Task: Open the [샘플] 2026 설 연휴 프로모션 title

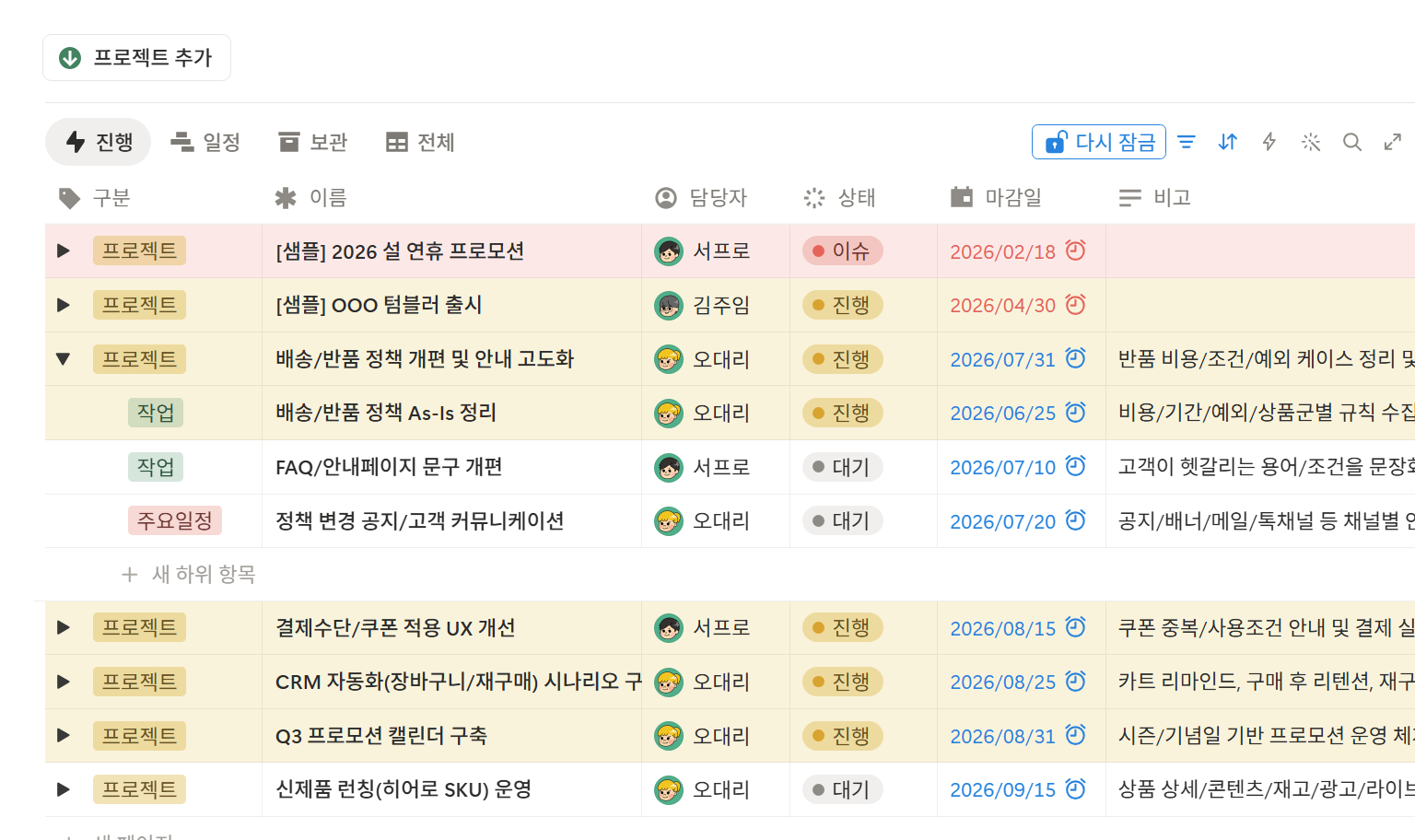Action: 400,251
